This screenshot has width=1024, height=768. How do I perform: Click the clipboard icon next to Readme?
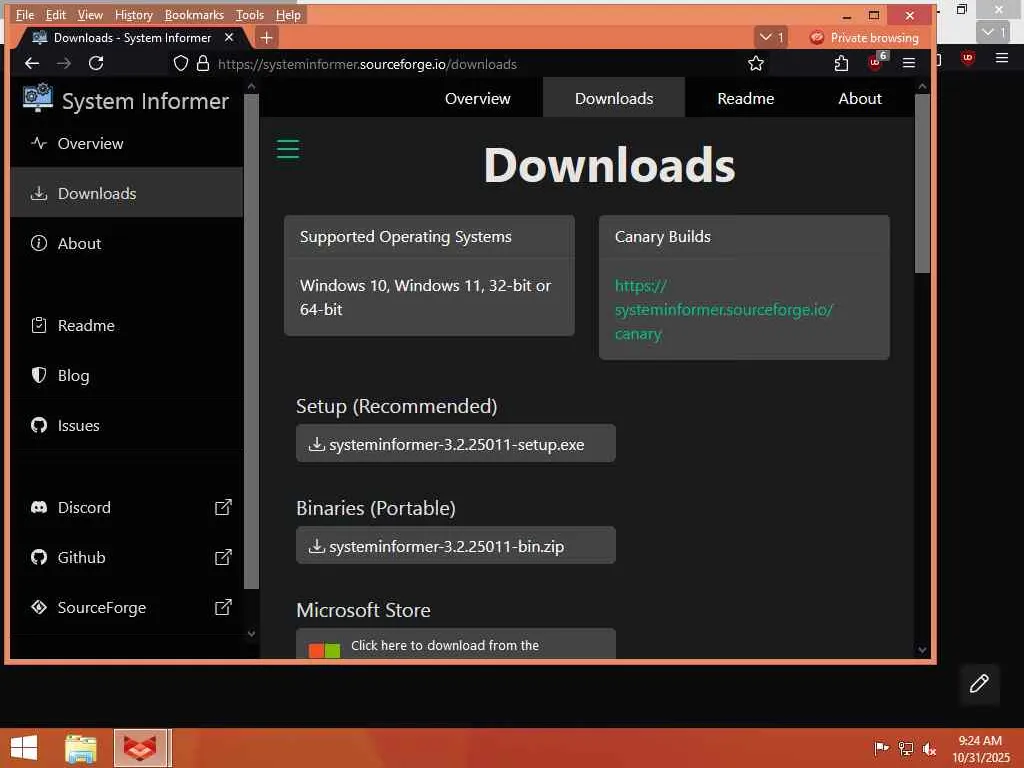tap(39, 325)
